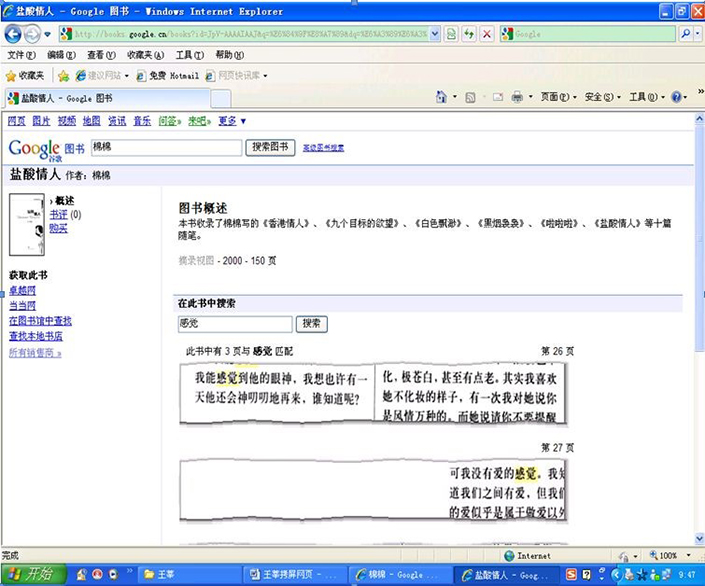
Task: Focus the in-book search field with 感觉
Action: 235,324
